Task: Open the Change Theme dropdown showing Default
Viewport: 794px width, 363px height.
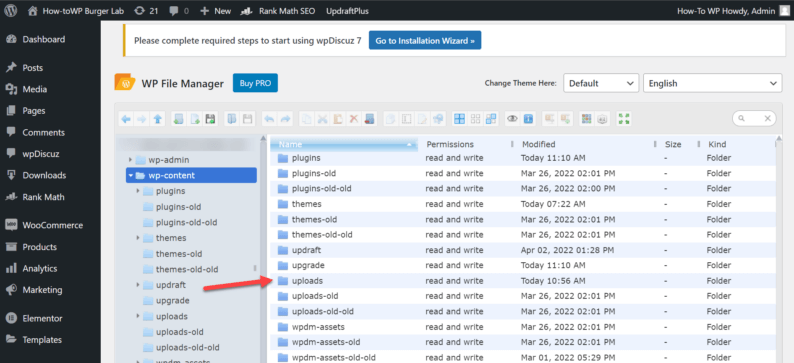Action: [x=601, y=84]
